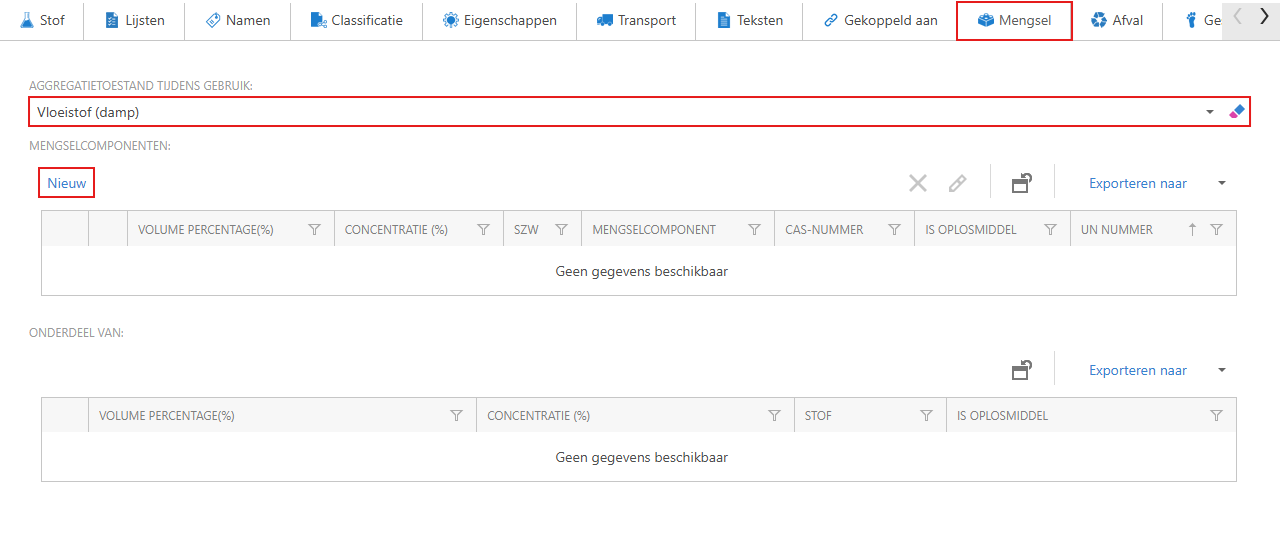Expand the Aggregatietoestand dropdown arrow
The width and height of the screenshot is (1280, 533).
click(x=1210, y=112)
